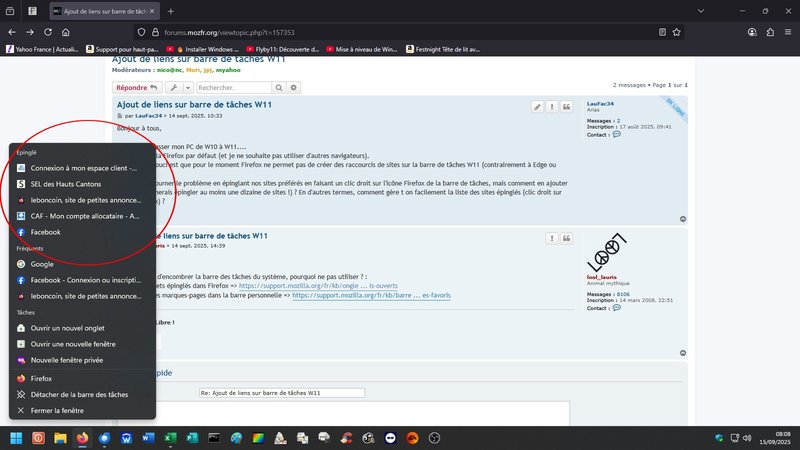Open Firefox hamburger application menu

(788, 32)
